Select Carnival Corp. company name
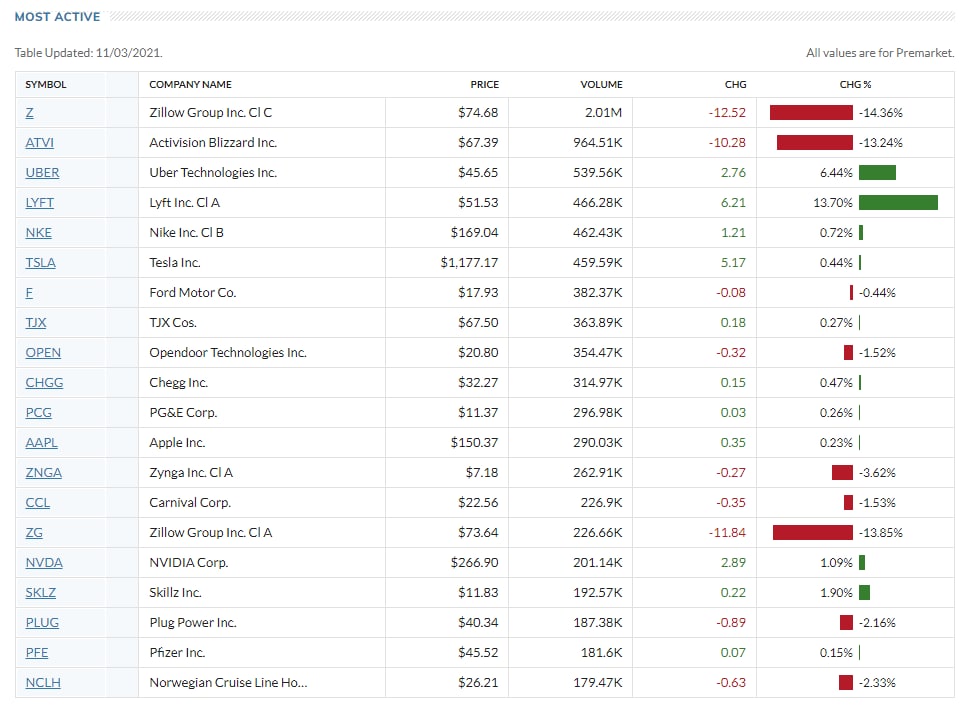Screen dimensions: 967x705 click(190, 503)
